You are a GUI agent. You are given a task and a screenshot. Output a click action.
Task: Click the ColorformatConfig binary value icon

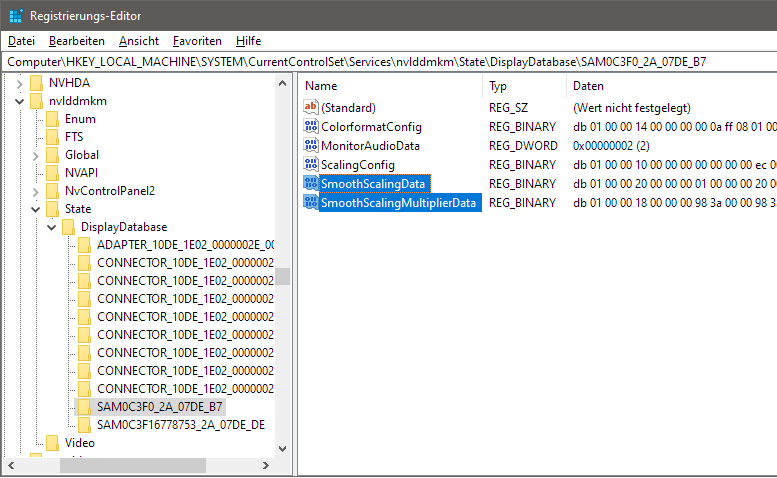pyautogui.click(x=310, y=127)
